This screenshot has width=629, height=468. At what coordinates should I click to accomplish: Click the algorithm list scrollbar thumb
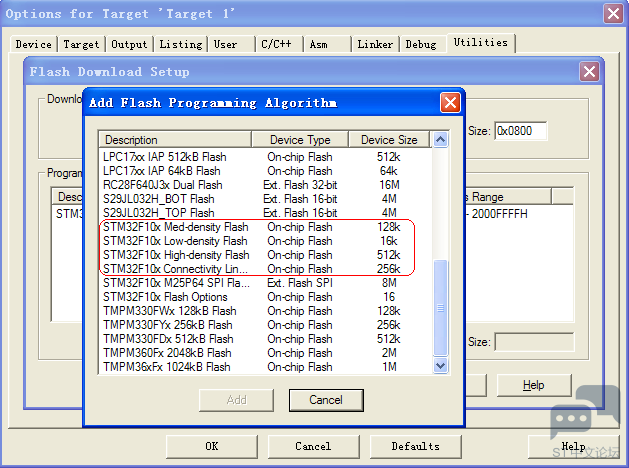coord(440,308)
